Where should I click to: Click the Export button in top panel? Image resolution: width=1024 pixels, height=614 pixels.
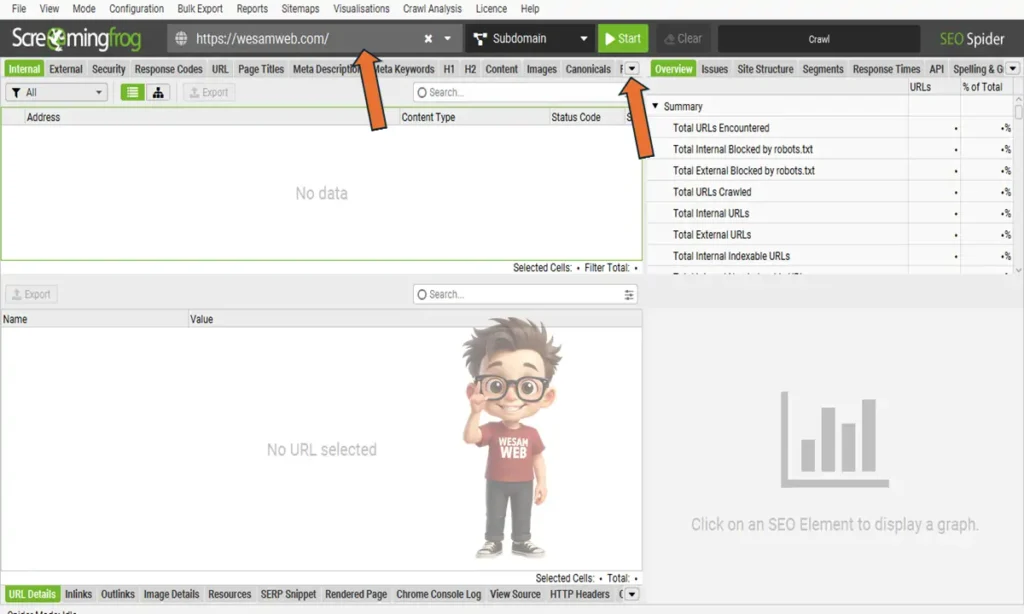[x=208, y=92]
